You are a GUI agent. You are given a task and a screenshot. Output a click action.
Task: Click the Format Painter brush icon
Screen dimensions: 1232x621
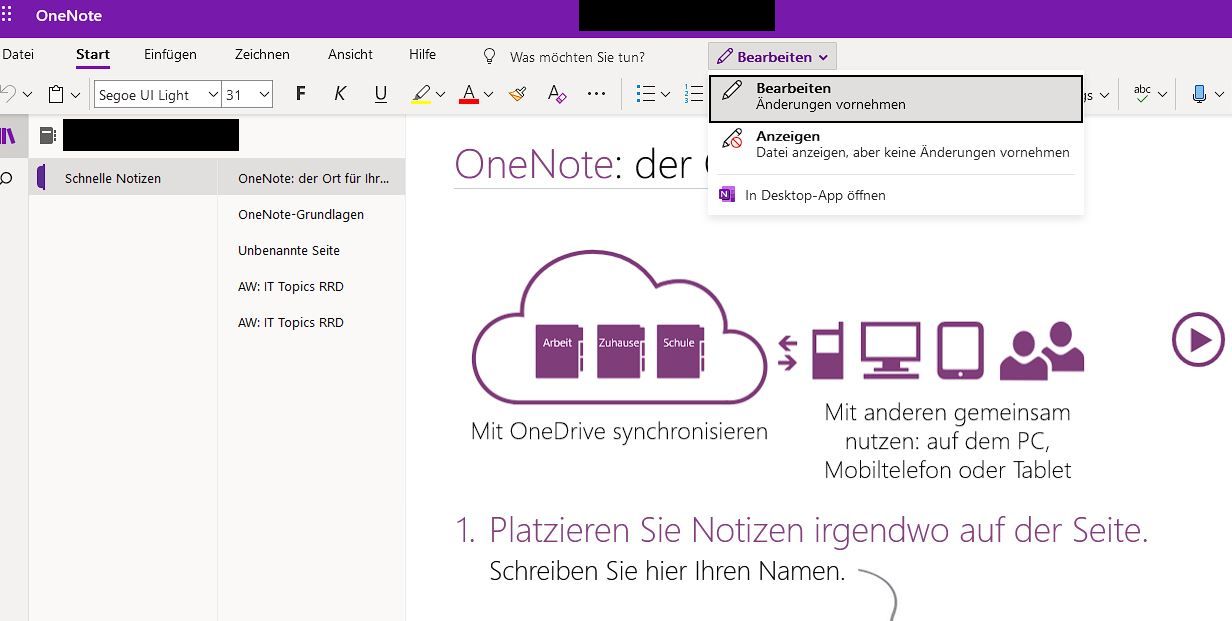517,94
